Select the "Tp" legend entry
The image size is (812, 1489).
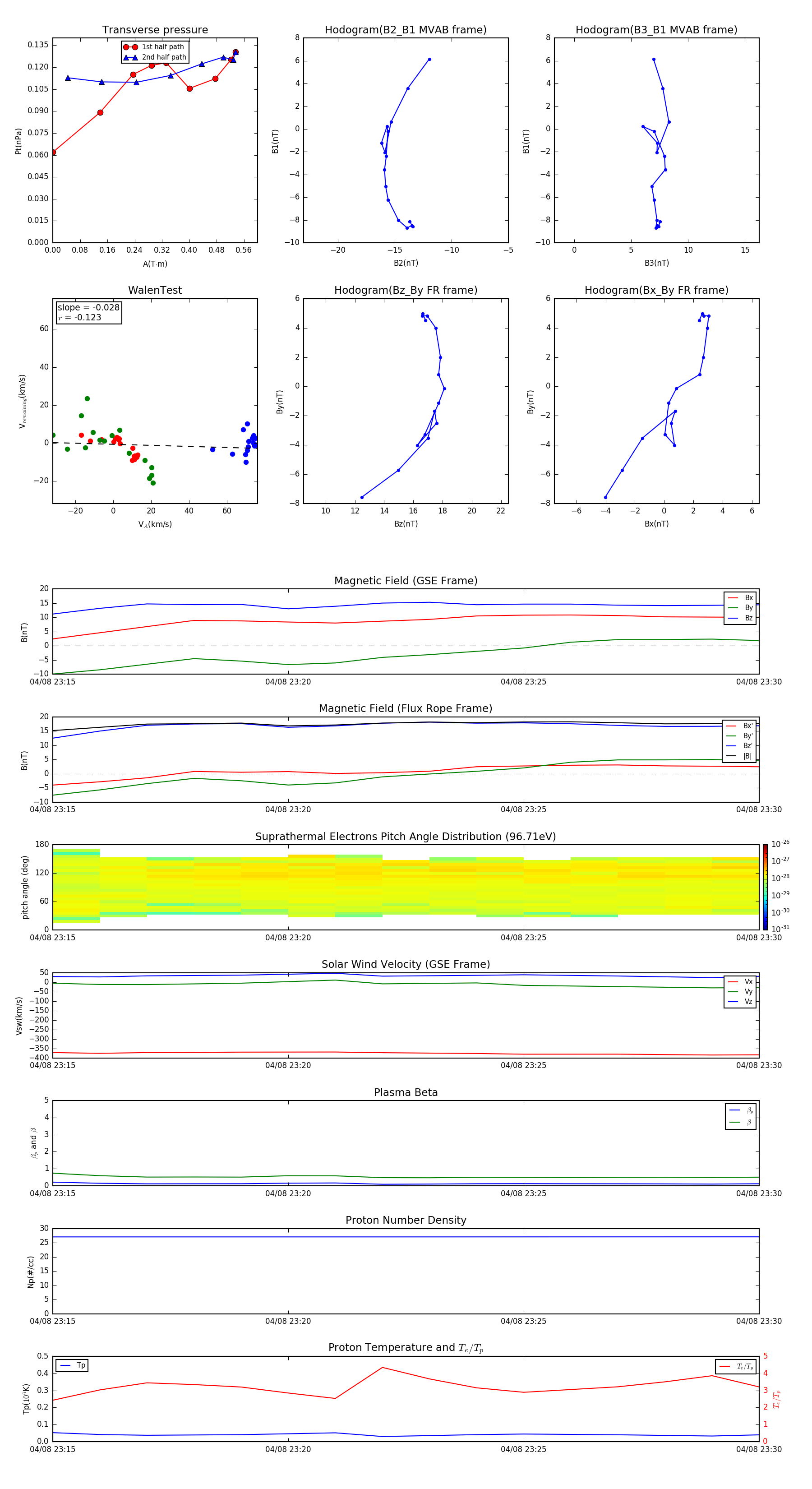pos(72,1365)
